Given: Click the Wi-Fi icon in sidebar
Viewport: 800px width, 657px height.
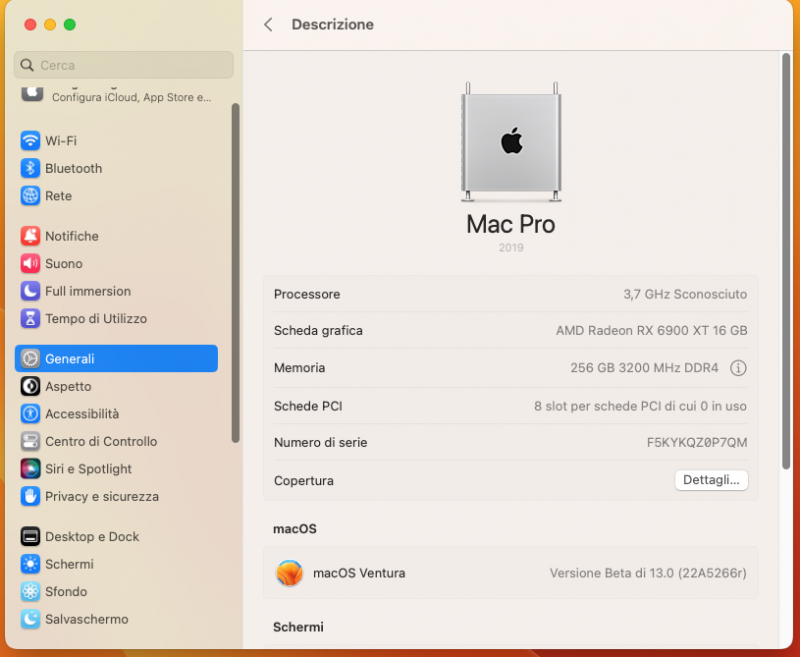Looking at the screenshot, I should pyautogui.click(x=31, y=141).
